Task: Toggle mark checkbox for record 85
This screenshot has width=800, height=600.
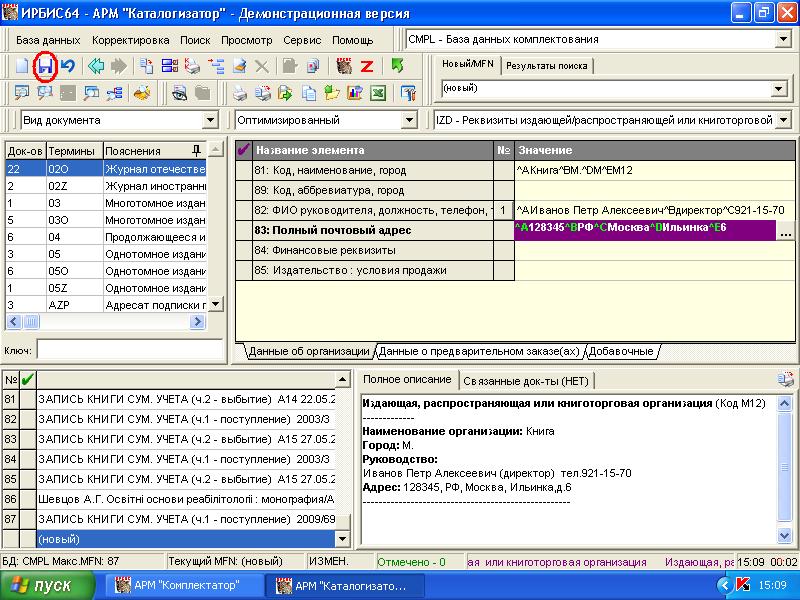Action: [28, 479]
